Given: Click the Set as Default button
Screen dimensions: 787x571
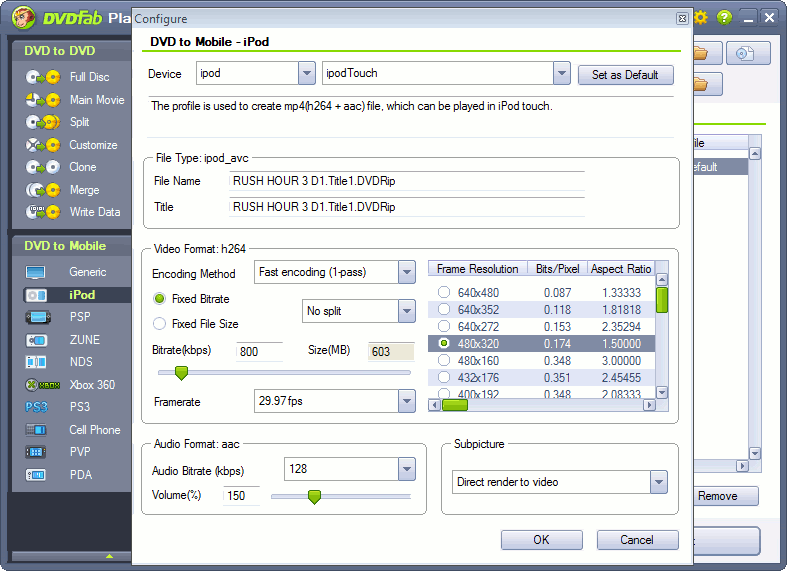Looking at the screenshot, I should (625, 75).
